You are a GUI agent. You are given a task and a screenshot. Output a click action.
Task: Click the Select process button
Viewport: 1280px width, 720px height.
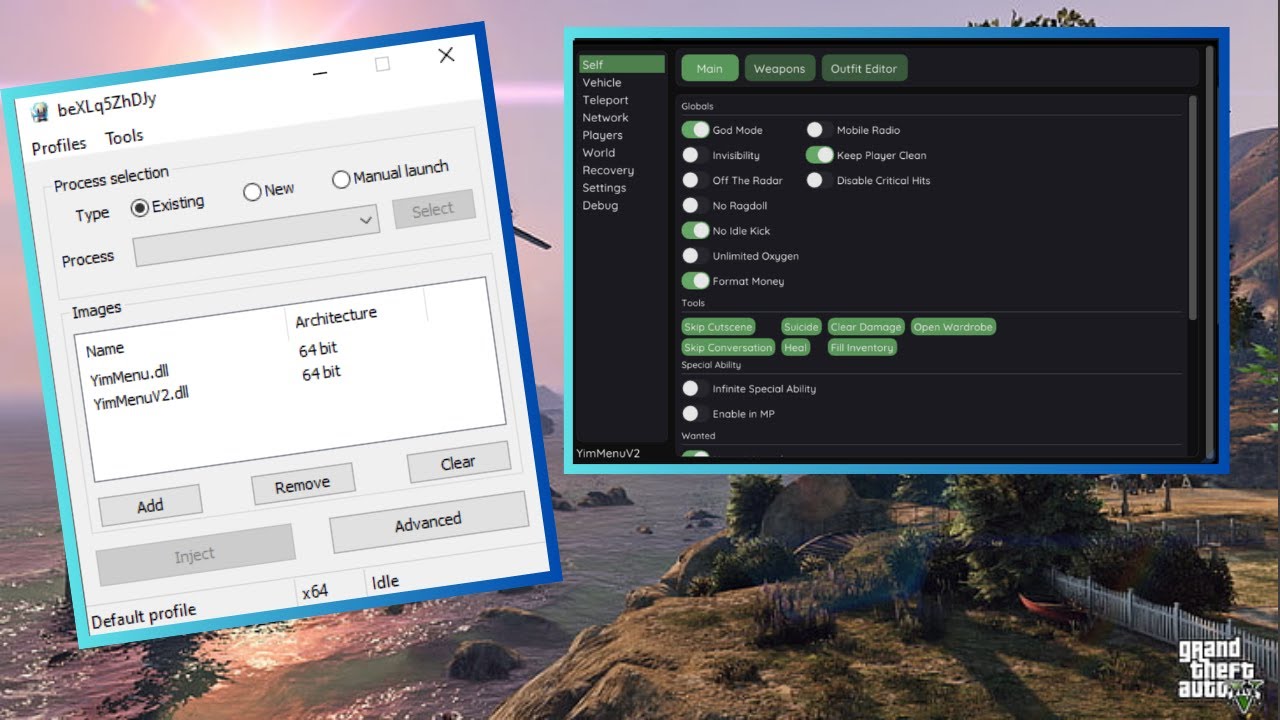click(433, 209)
